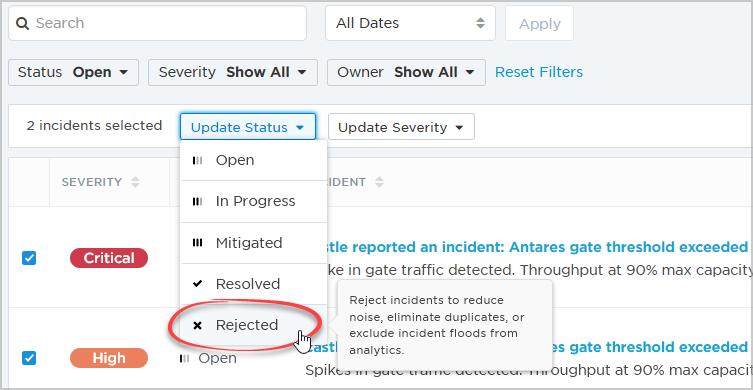The width and height of the screenshot is (753, 390).
Task: Click the Rejected X icon
Action: (197, 326)
